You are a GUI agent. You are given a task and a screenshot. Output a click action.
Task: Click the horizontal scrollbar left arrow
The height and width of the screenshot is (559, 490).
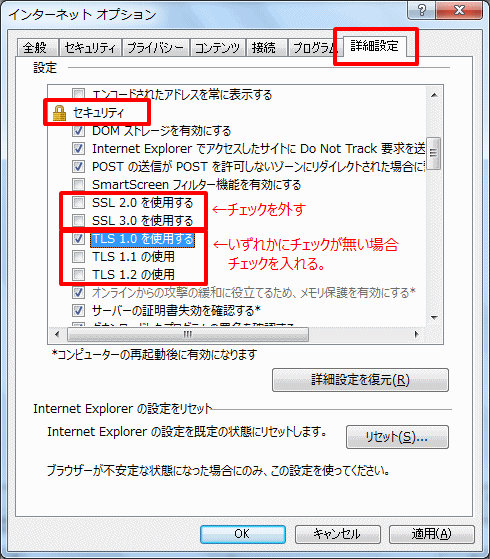tap(57, 334)
